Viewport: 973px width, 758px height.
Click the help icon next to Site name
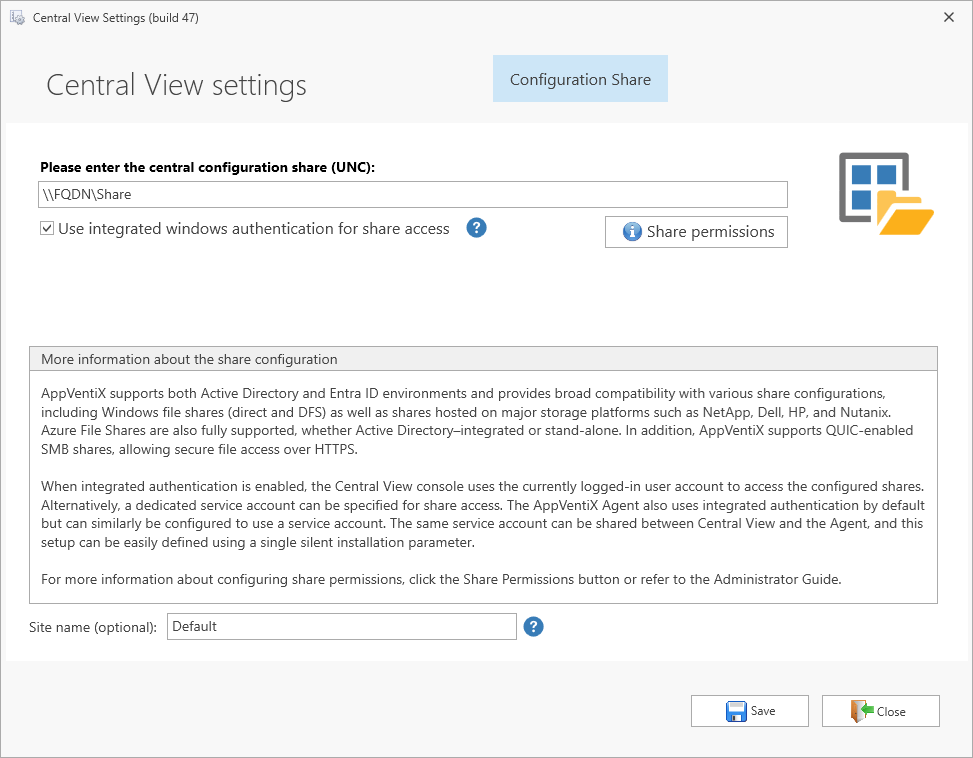pyautogui.click(x=533, y=626)
